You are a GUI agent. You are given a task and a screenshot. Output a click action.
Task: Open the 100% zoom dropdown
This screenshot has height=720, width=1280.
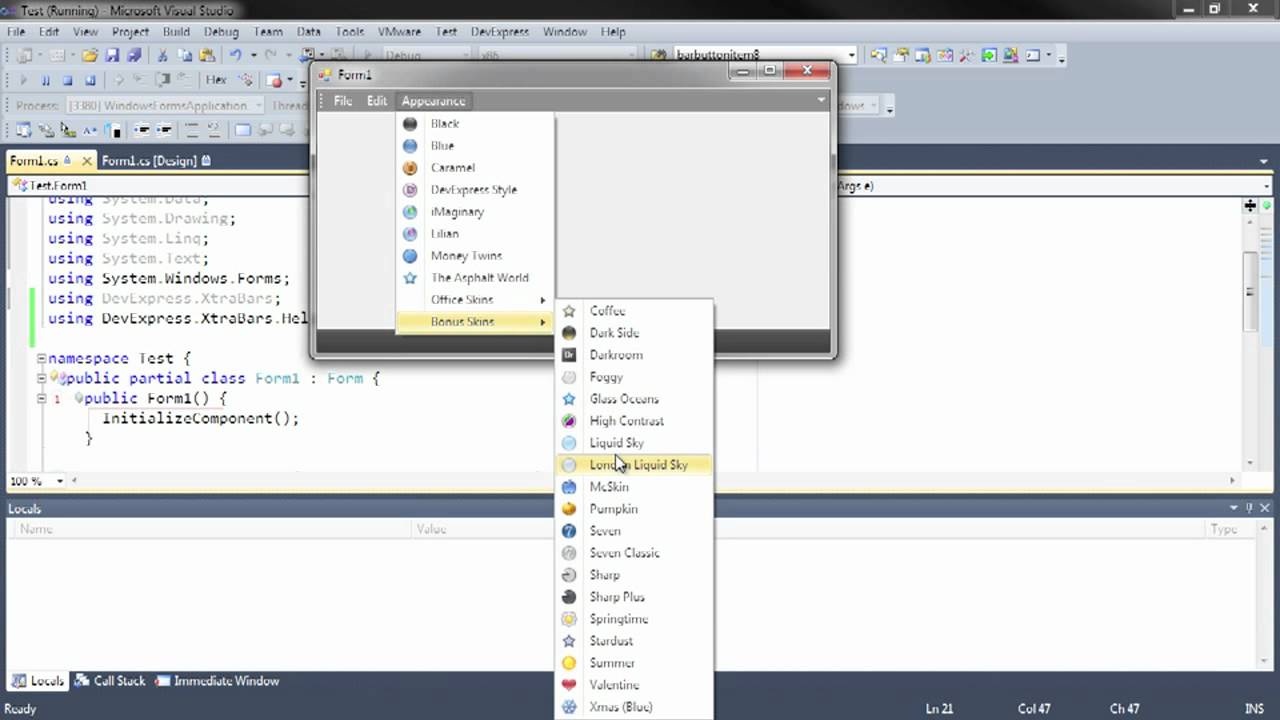[59, 481]
